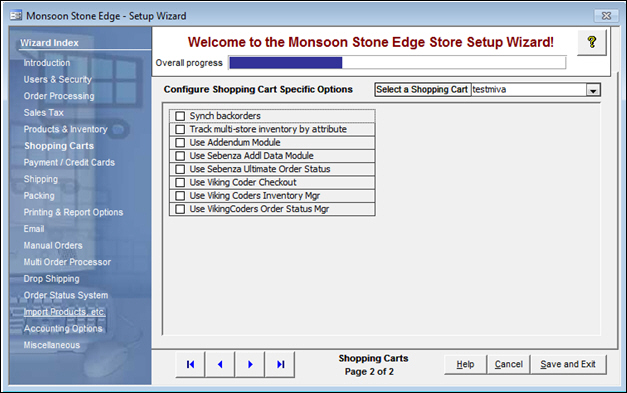Viewport: 627px width, 393px height.
Task: Click the Page 2 of 2 label
Action: 369,372
